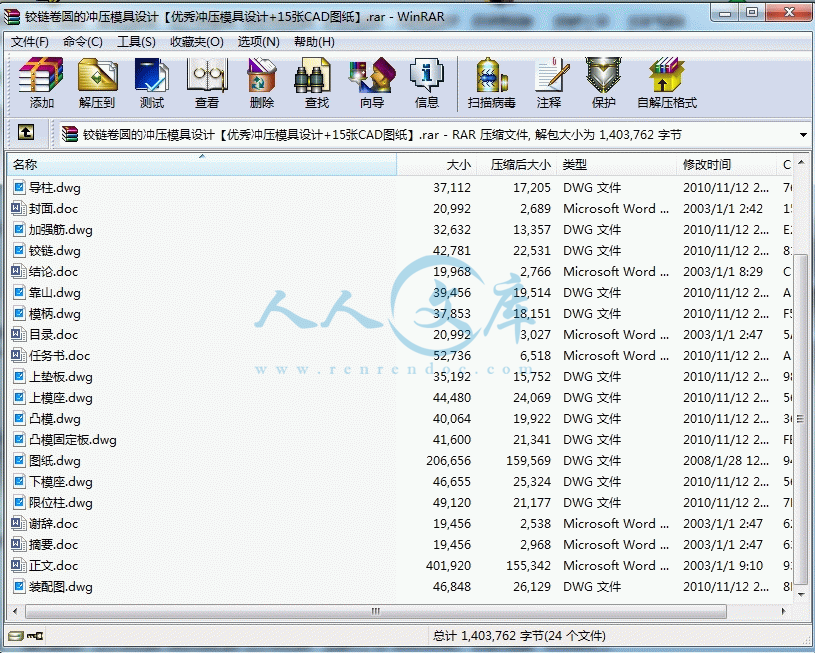Image resolution: width=815 pixels, height=653 pixels.
Task: Select the file name 上模座.dwg
Action: [x=61, y=397]
